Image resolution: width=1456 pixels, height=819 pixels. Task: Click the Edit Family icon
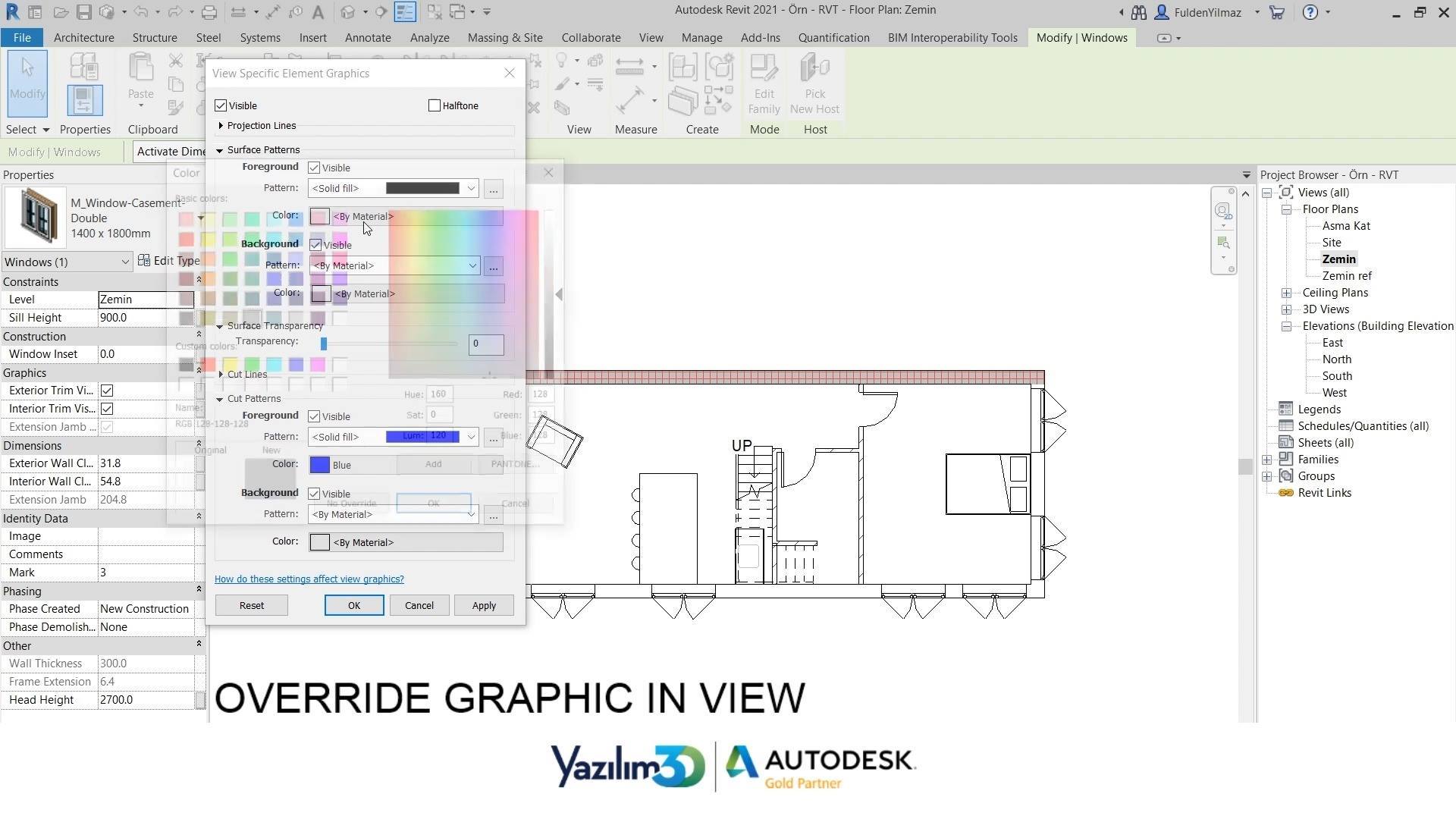click(x=764, y=83)
